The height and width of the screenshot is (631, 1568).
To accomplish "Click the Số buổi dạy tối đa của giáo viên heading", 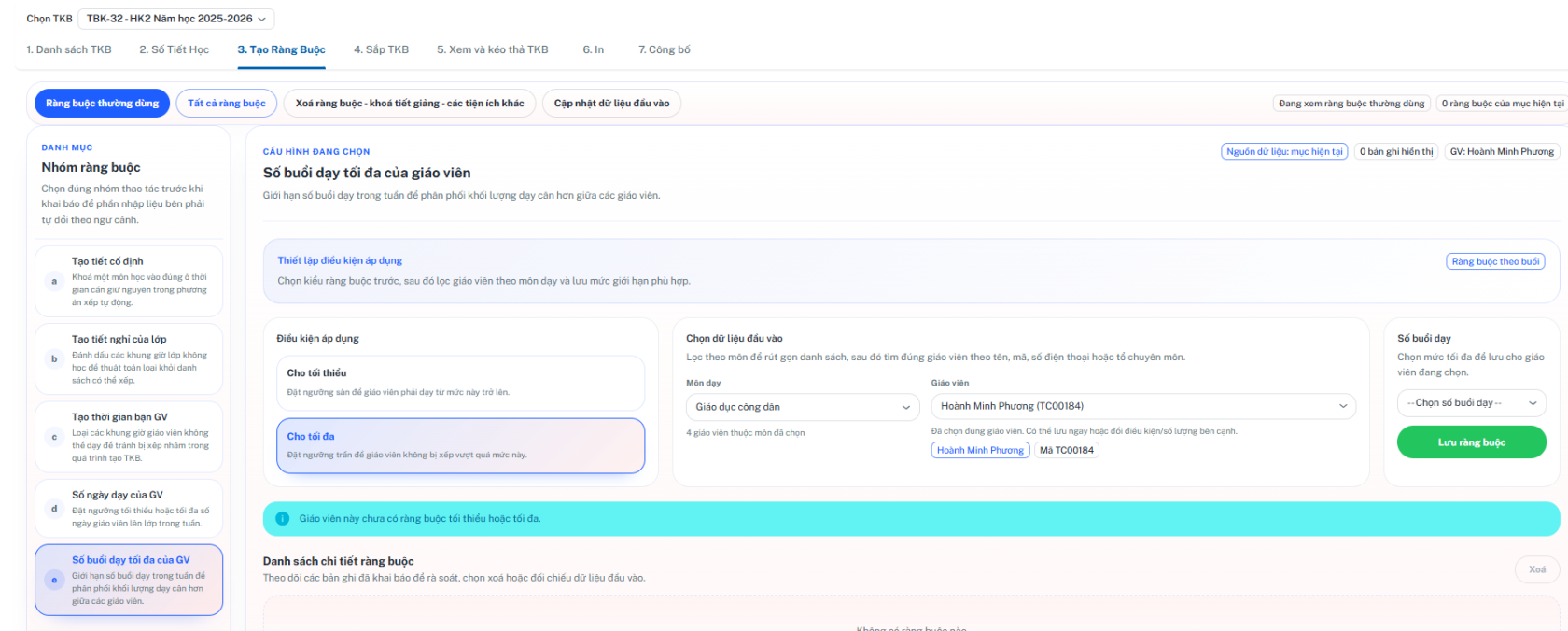I will click(367, 173).
